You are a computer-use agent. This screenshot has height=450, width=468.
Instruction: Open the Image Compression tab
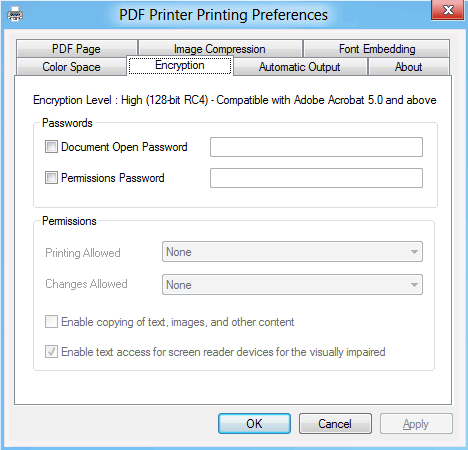point(220,49)
